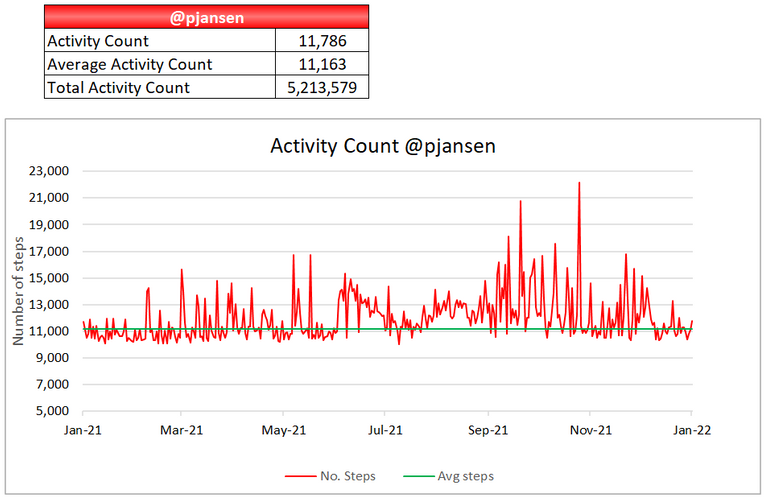
Task: Click the 'Total Activity Count' label
Action: tap(118, 88)
